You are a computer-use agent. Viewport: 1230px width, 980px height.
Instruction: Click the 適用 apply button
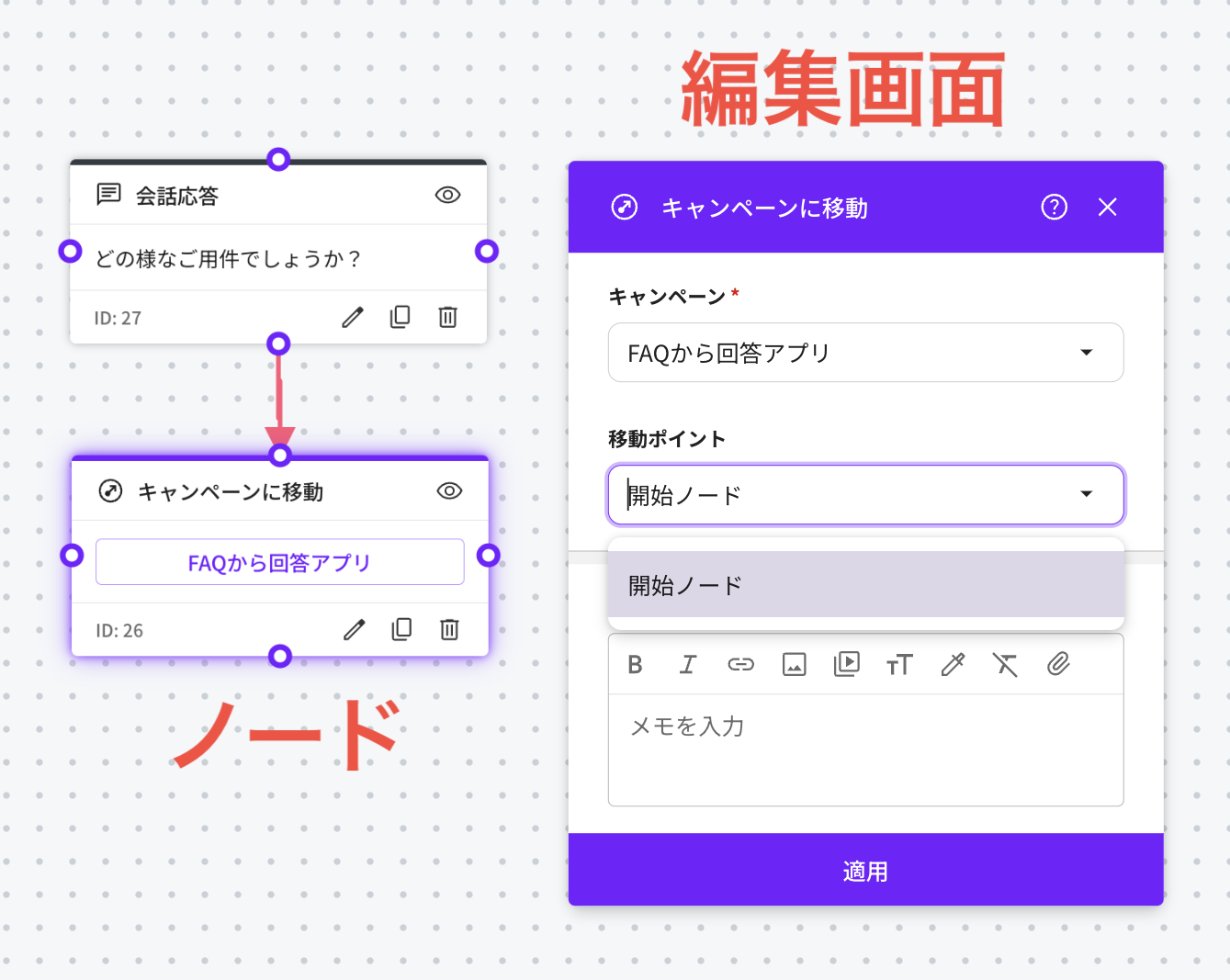coord(865,871)
